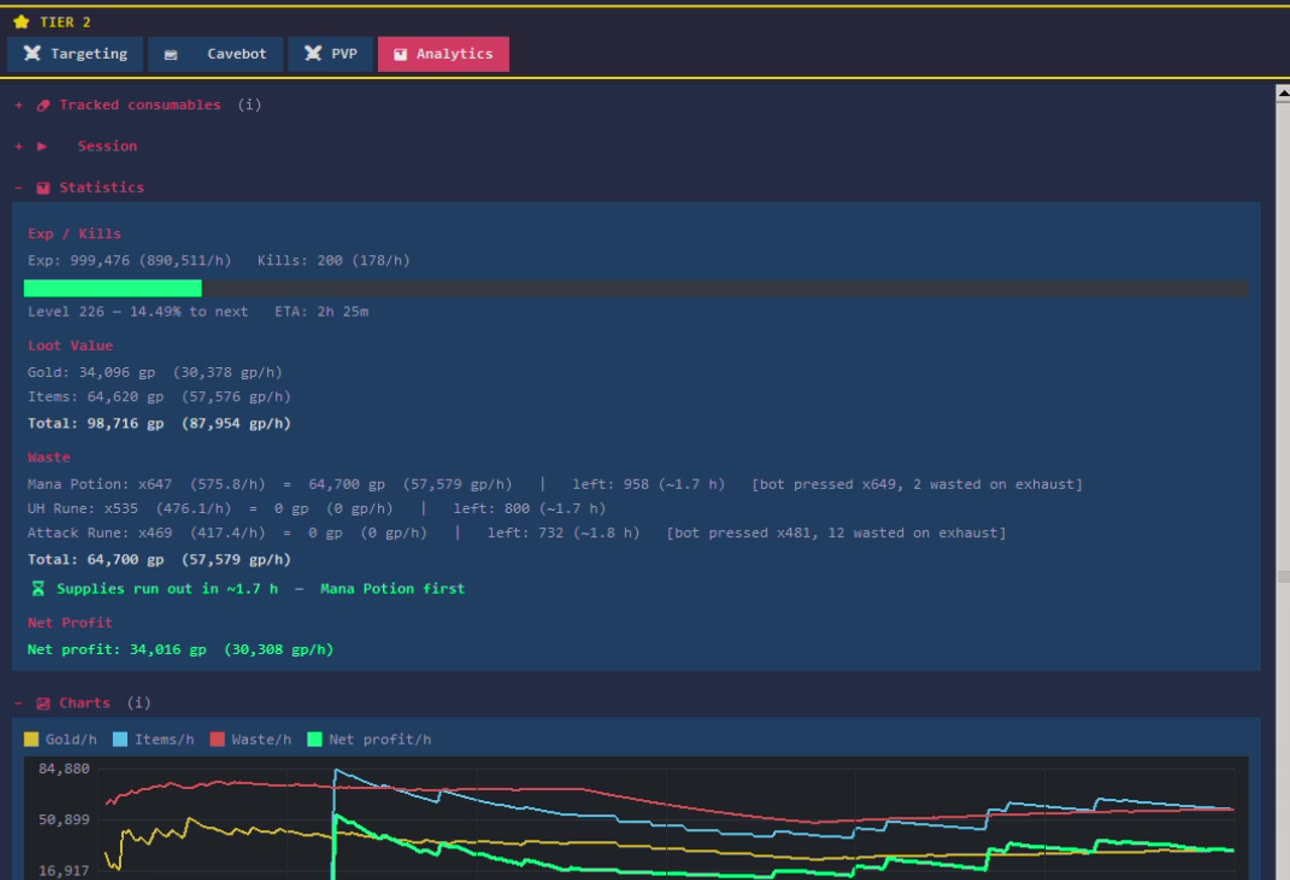Collapse the Statistics section minus sign
The width and height of the screenshot is (1290, 880).
pos(19,187)
